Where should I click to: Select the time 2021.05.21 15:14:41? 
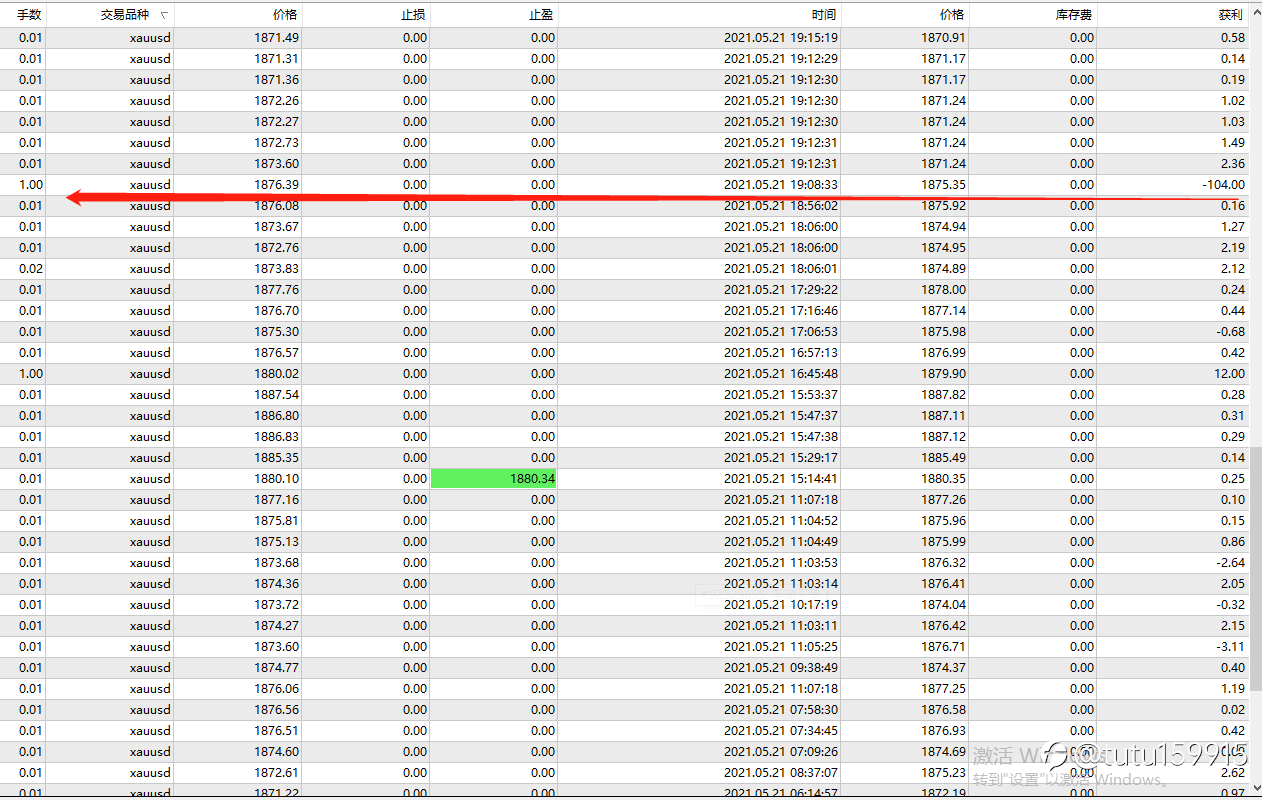click(x=781, y=479)
